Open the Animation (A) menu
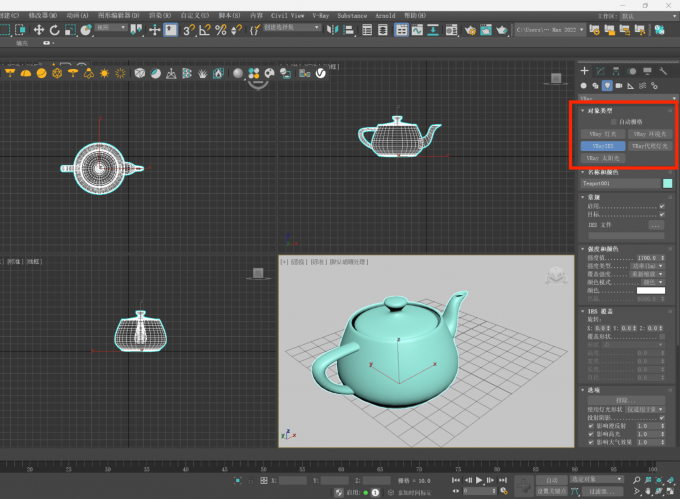This screenshot has height=499, width=680. [x=77, y=16]
